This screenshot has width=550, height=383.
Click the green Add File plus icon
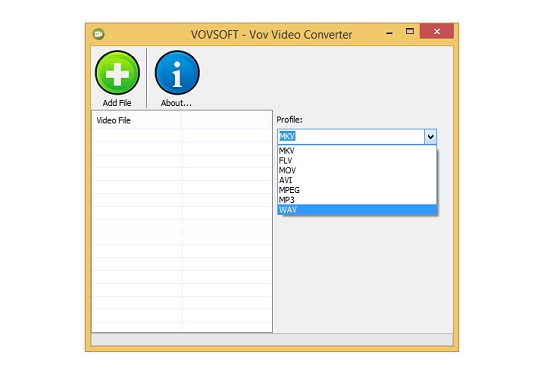point(117,73)
